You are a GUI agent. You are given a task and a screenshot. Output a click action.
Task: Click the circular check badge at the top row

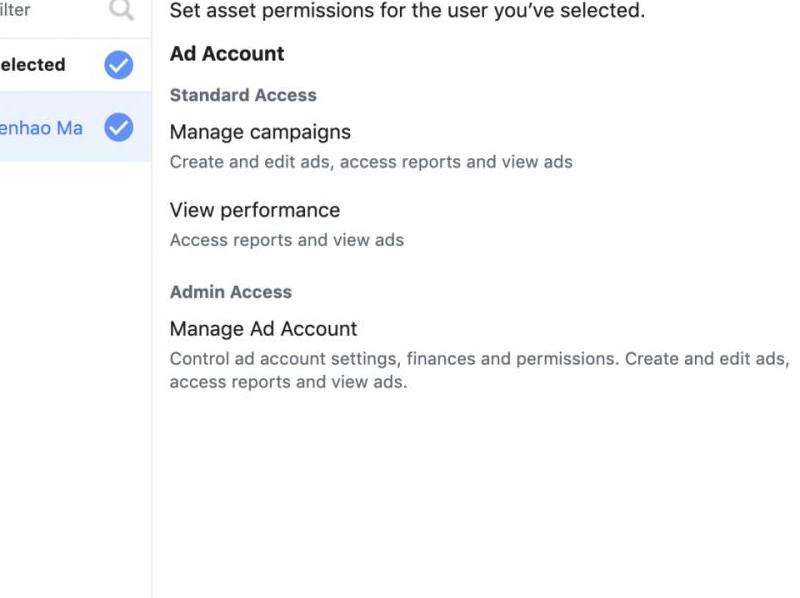pos(117,64)
